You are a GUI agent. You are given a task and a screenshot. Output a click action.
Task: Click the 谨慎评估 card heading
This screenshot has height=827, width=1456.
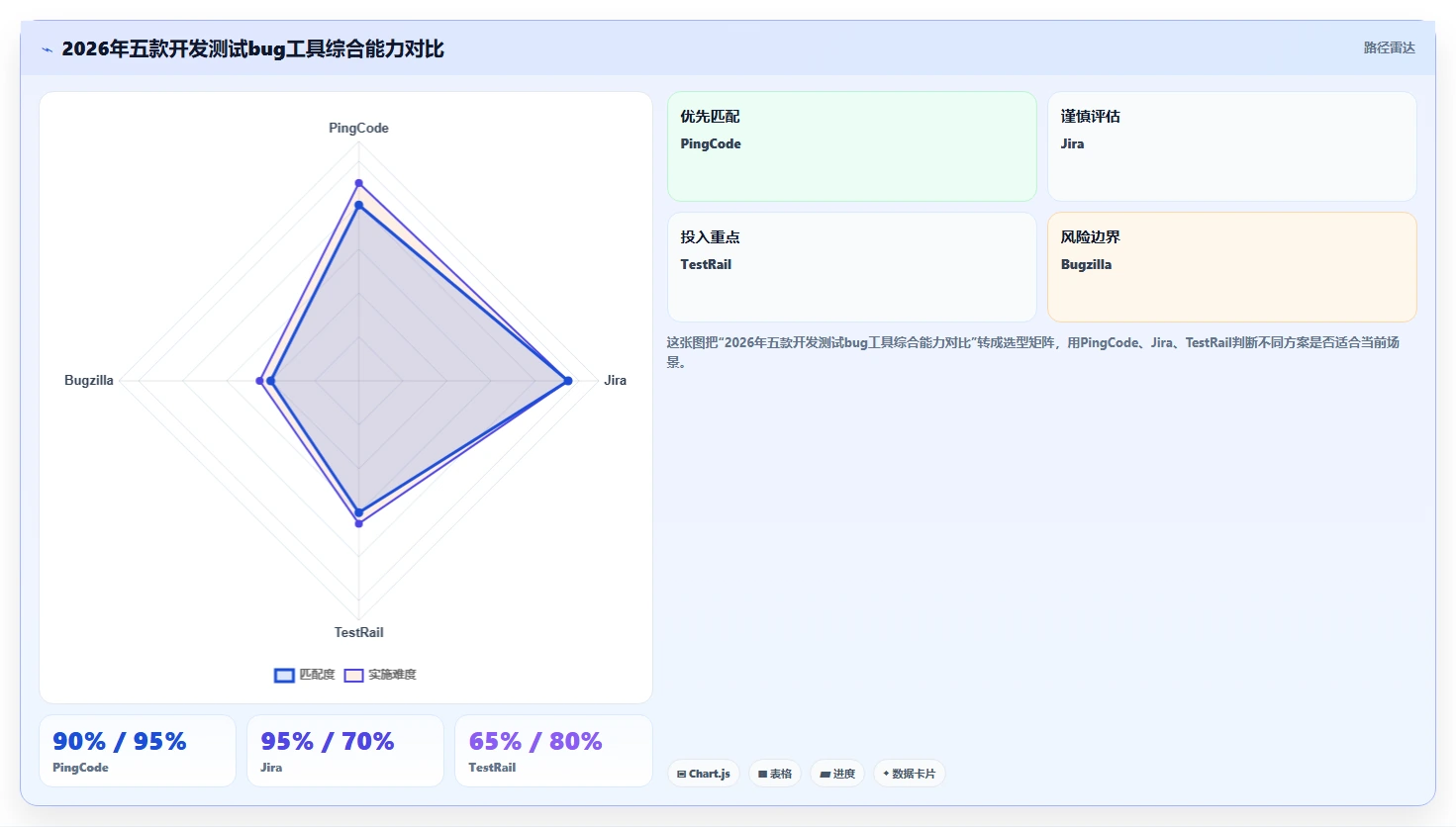click(x=1090, y=116)
